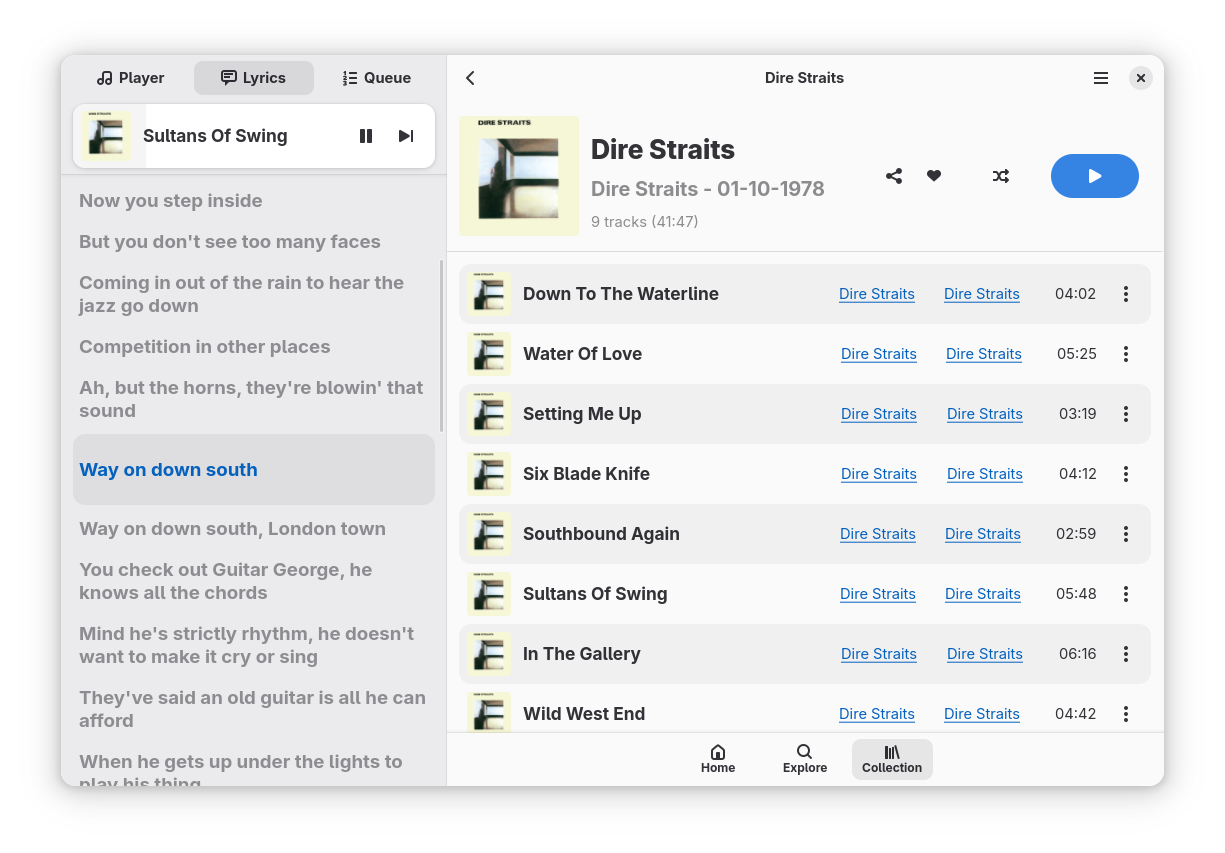Select the Down To The Waterline track title
The width and height of the screenshot is (1225, 853).
(x=621, y=294)
